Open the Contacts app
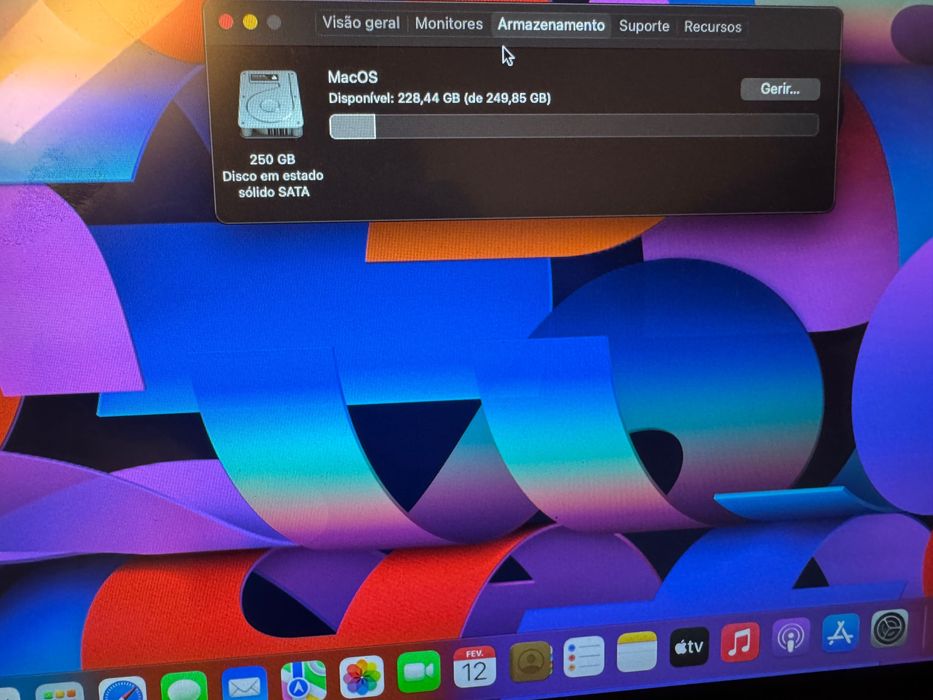933x700 pixels. tap(531, 661)
